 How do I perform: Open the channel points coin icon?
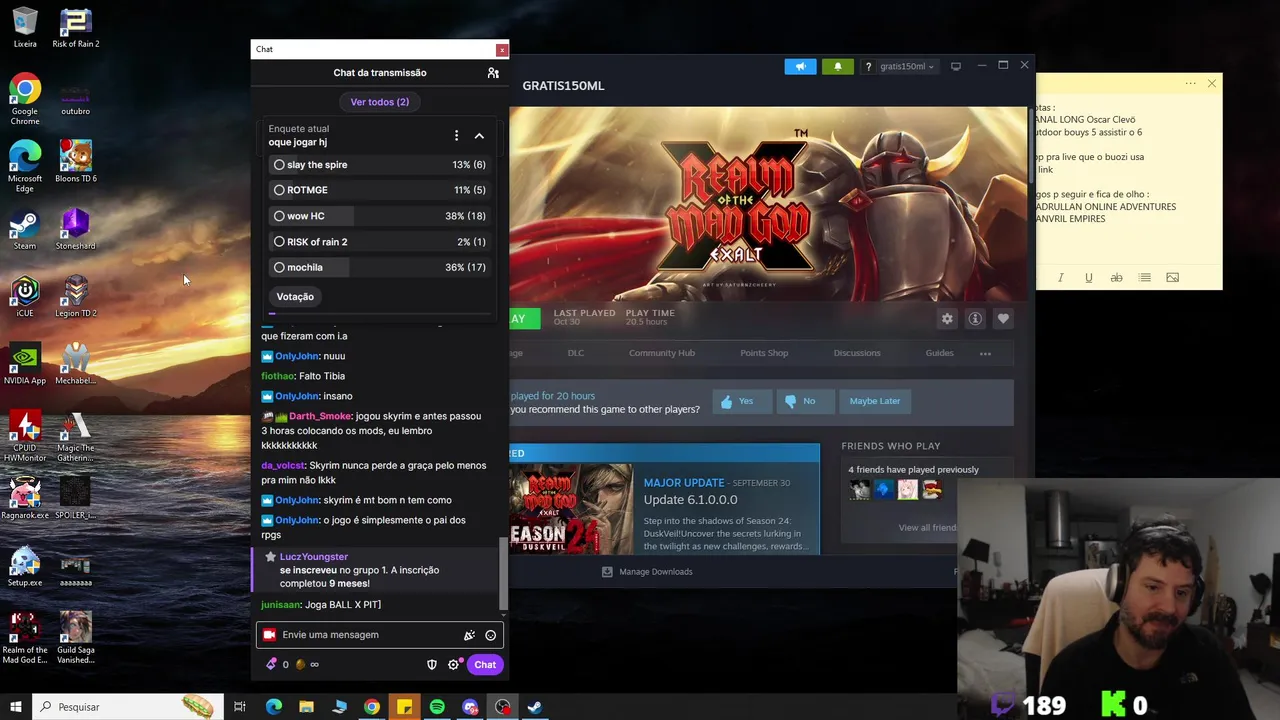[x=300, y=664]
